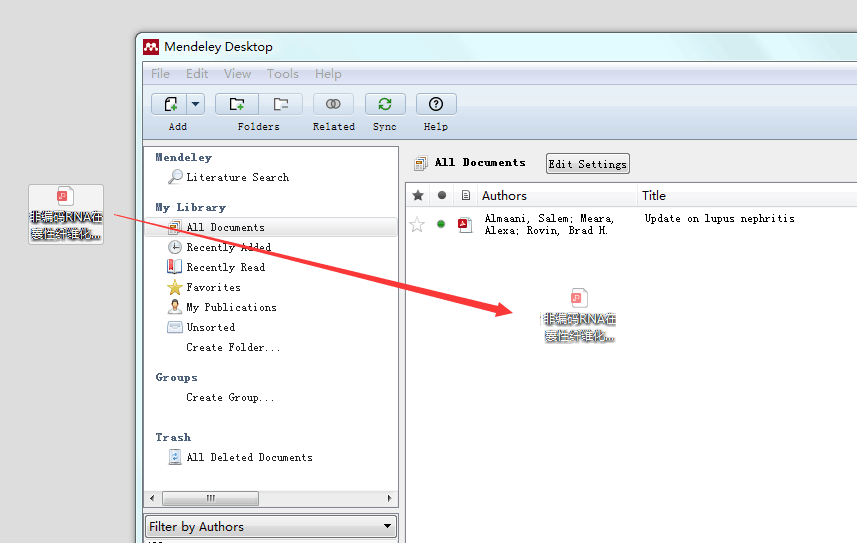Screen dimensions: 857x543
Task: Click the remove folder toolbar icon
Action: click(x=281, y=104)
